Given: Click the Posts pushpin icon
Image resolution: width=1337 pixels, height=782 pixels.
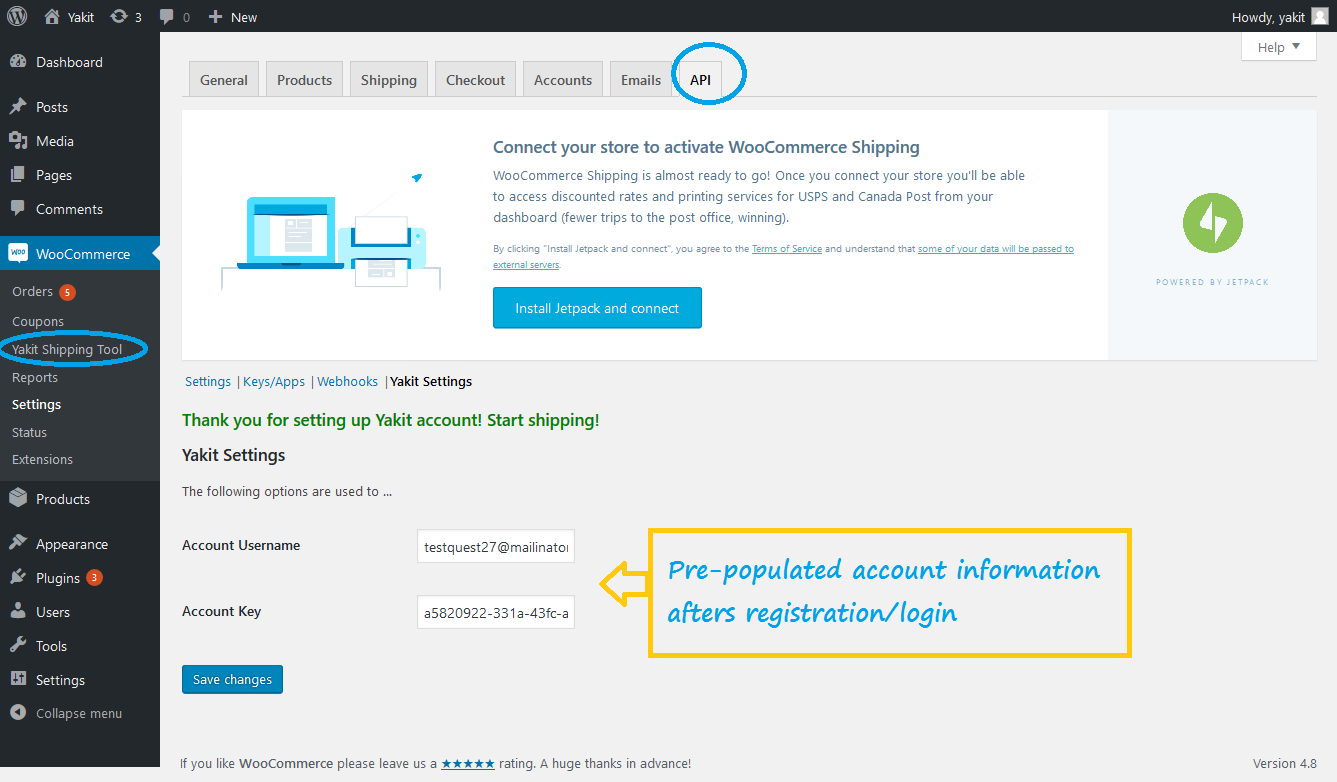Looking at the screenshot, I should click(x=18, y=107).
